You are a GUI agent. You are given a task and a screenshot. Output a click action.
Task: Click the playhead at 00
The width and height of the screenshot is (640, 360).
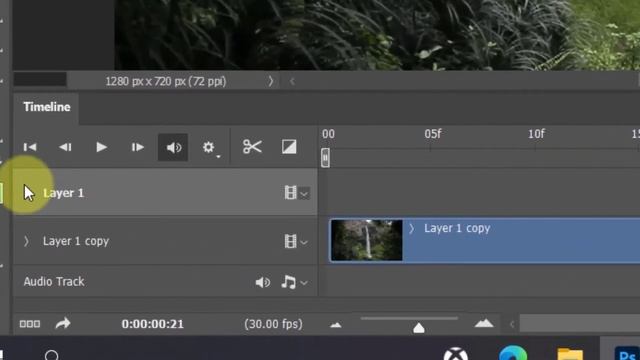pyautogui.click(x=325, y=158)
